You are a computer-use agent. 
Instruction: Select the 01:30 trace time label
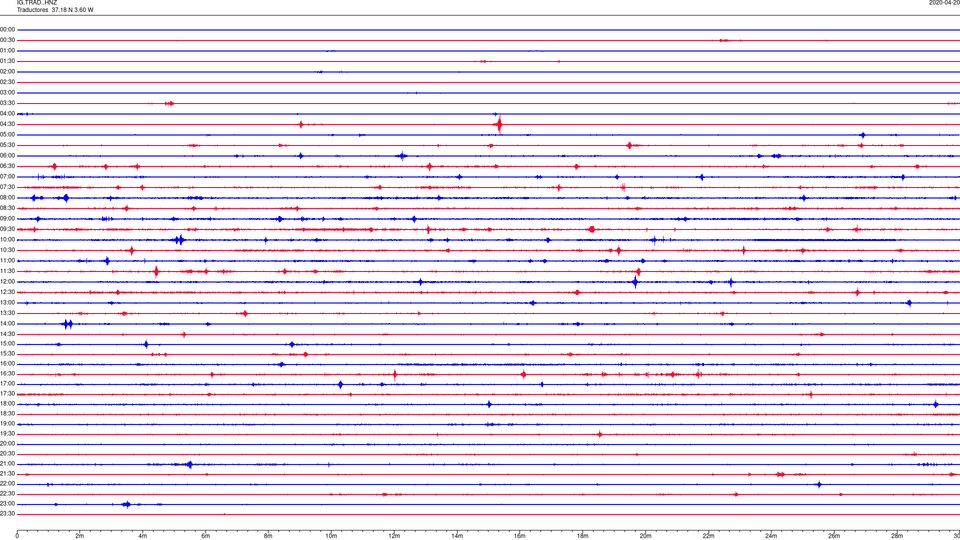pos(8,61)
